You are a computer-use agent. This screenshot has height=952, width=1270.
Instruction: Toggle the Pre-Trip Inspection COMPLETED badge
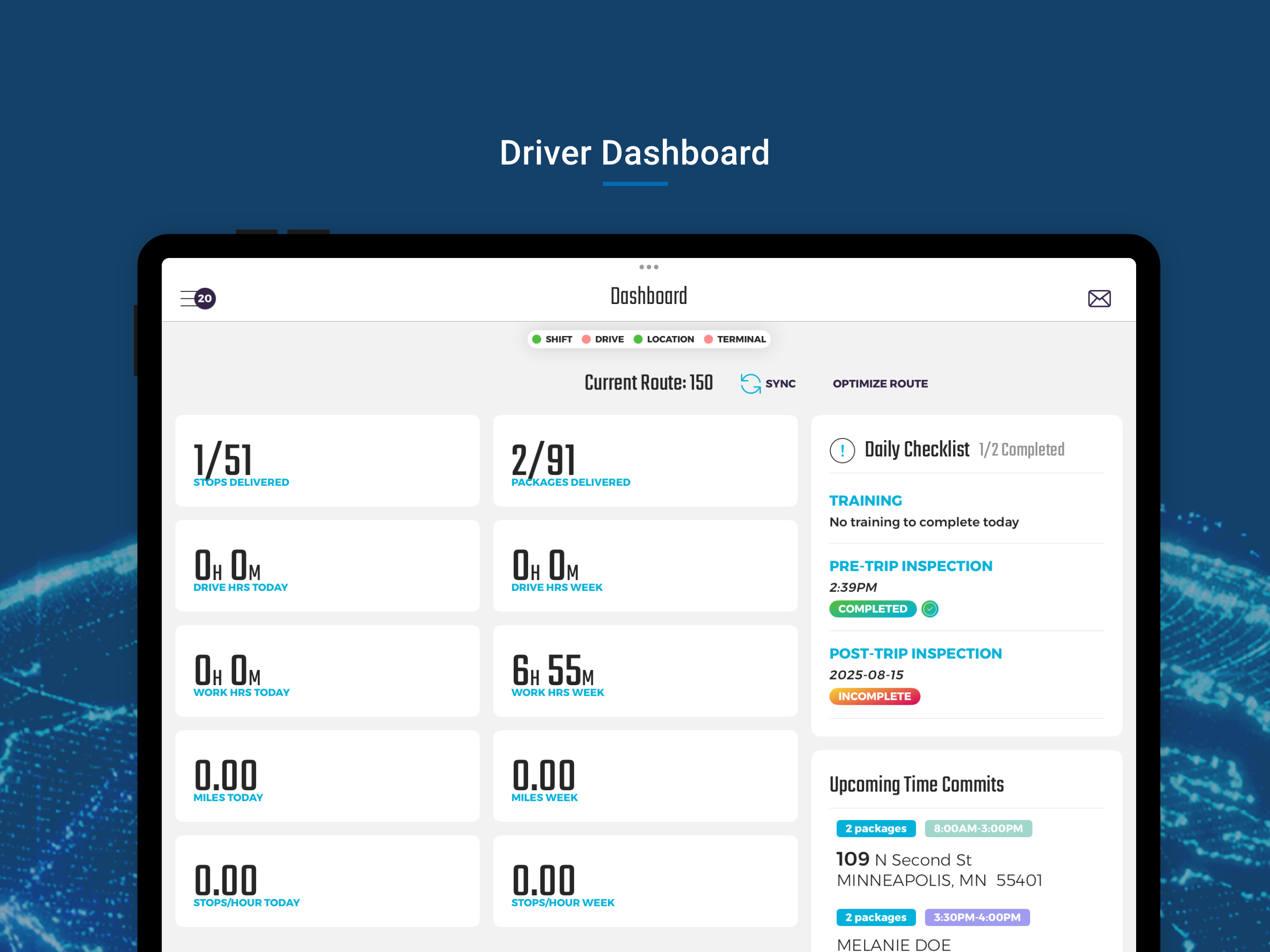pyautogui.click(x=872, y=608)
